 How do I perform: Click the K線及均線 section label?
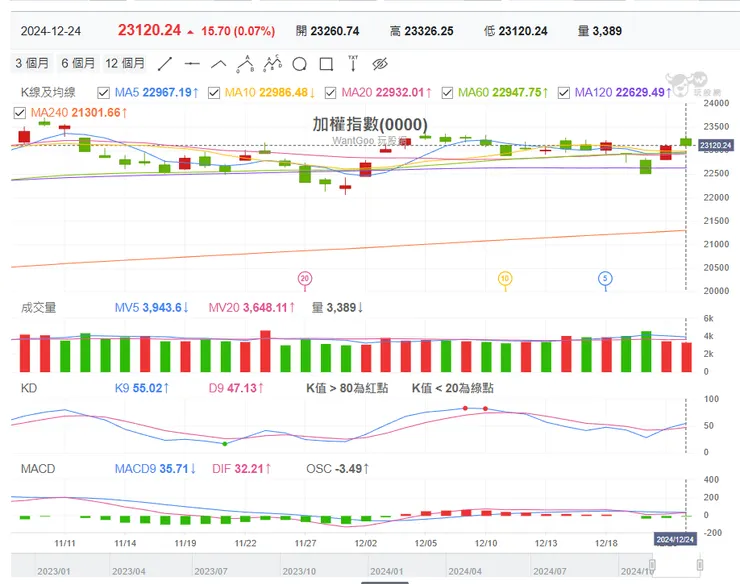click(48, 93)
